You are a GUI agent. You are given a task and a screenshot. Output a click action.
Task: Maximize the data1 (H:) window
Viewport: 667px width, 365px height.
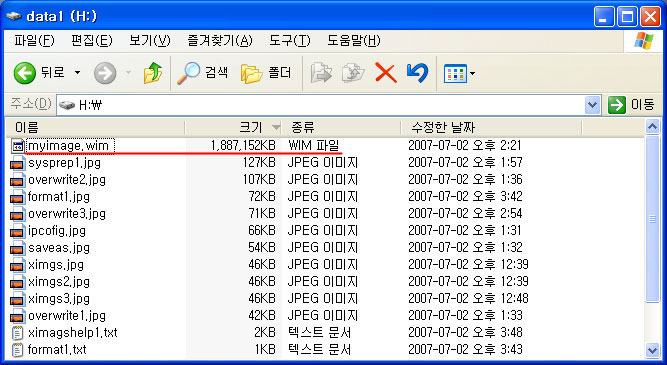[x=627, y=17]
